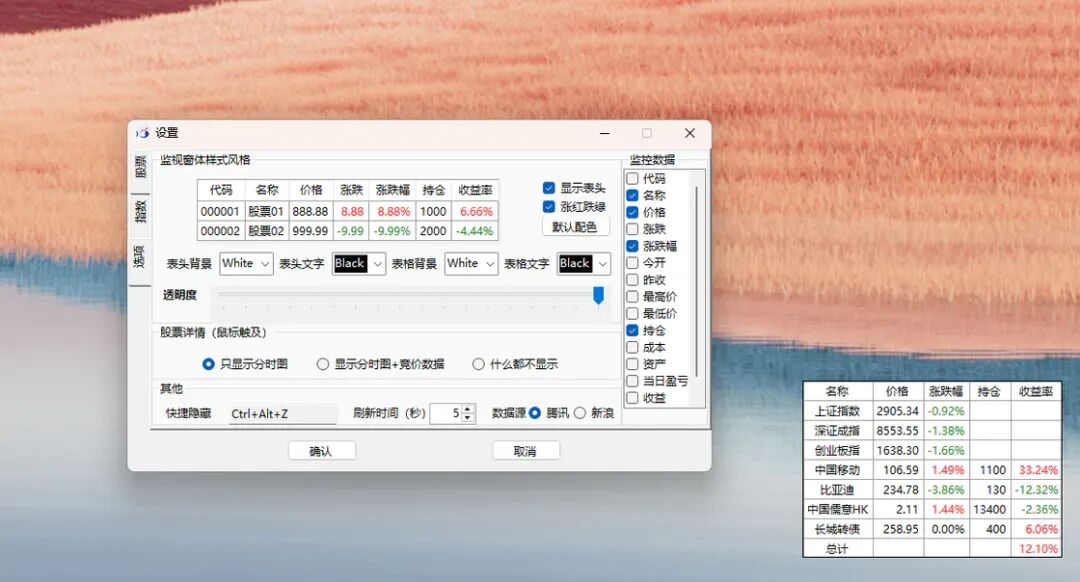Open the 选项 side tab
The height and width of the screenshot is (582, 1080).
[x=140, y=256]
